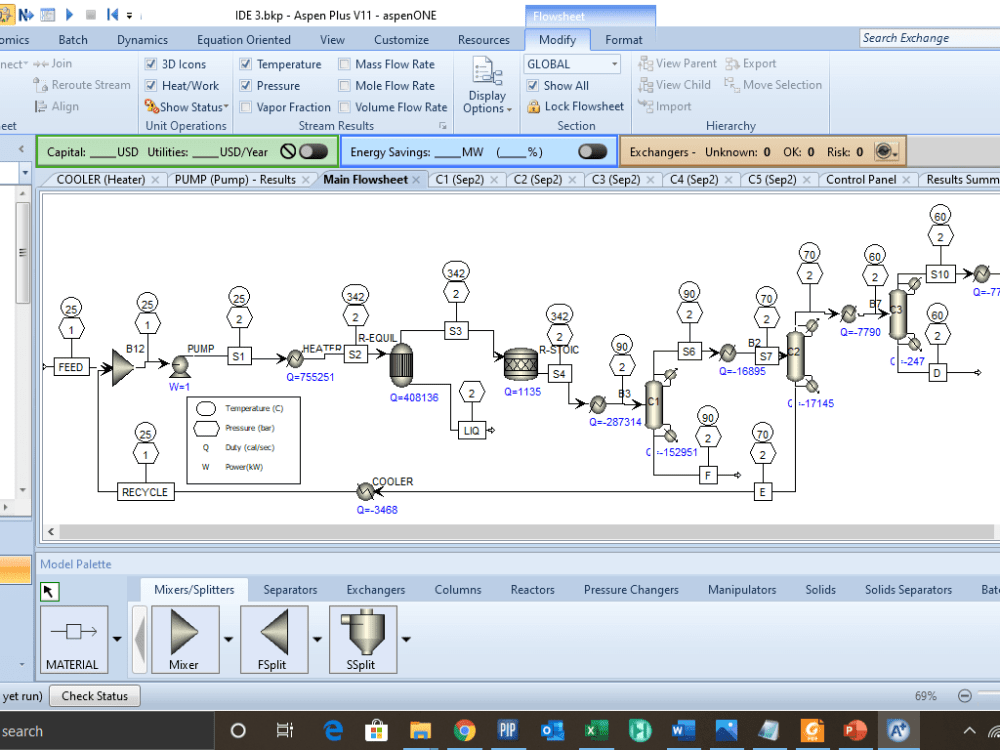Click the View Child button
1000x750 pixels.
pyautogui.click(x=675, y=84)
